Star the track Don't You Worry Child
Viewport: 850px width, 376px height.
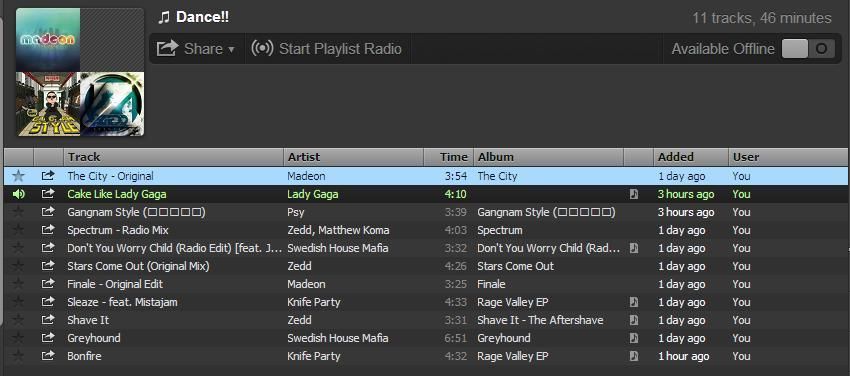tap(18, 248)
